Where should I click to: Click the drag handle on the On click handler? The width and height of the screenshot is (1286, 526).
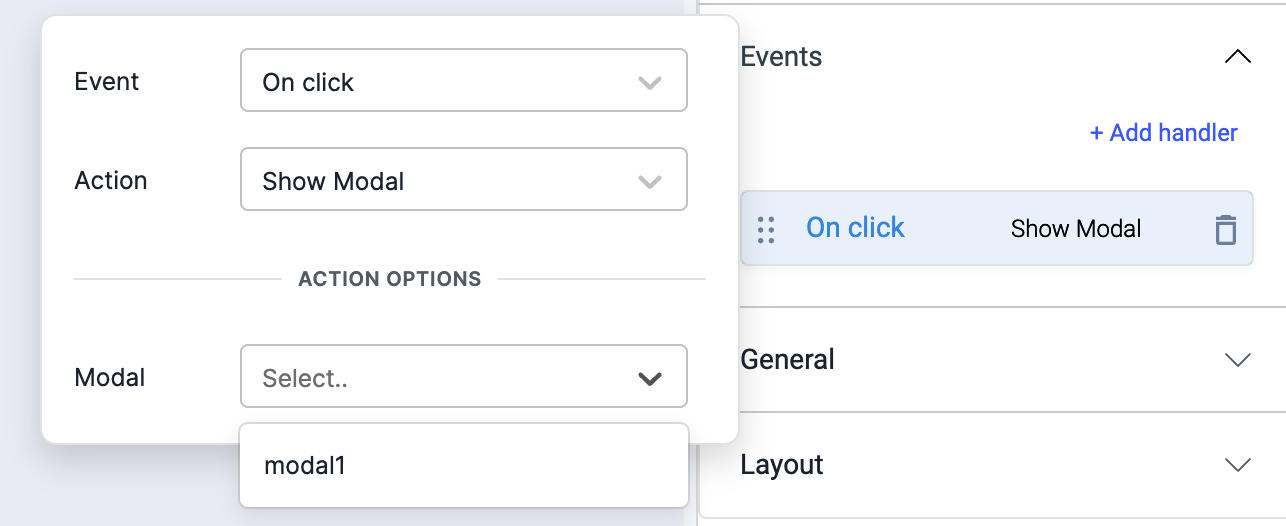[766, 230]
